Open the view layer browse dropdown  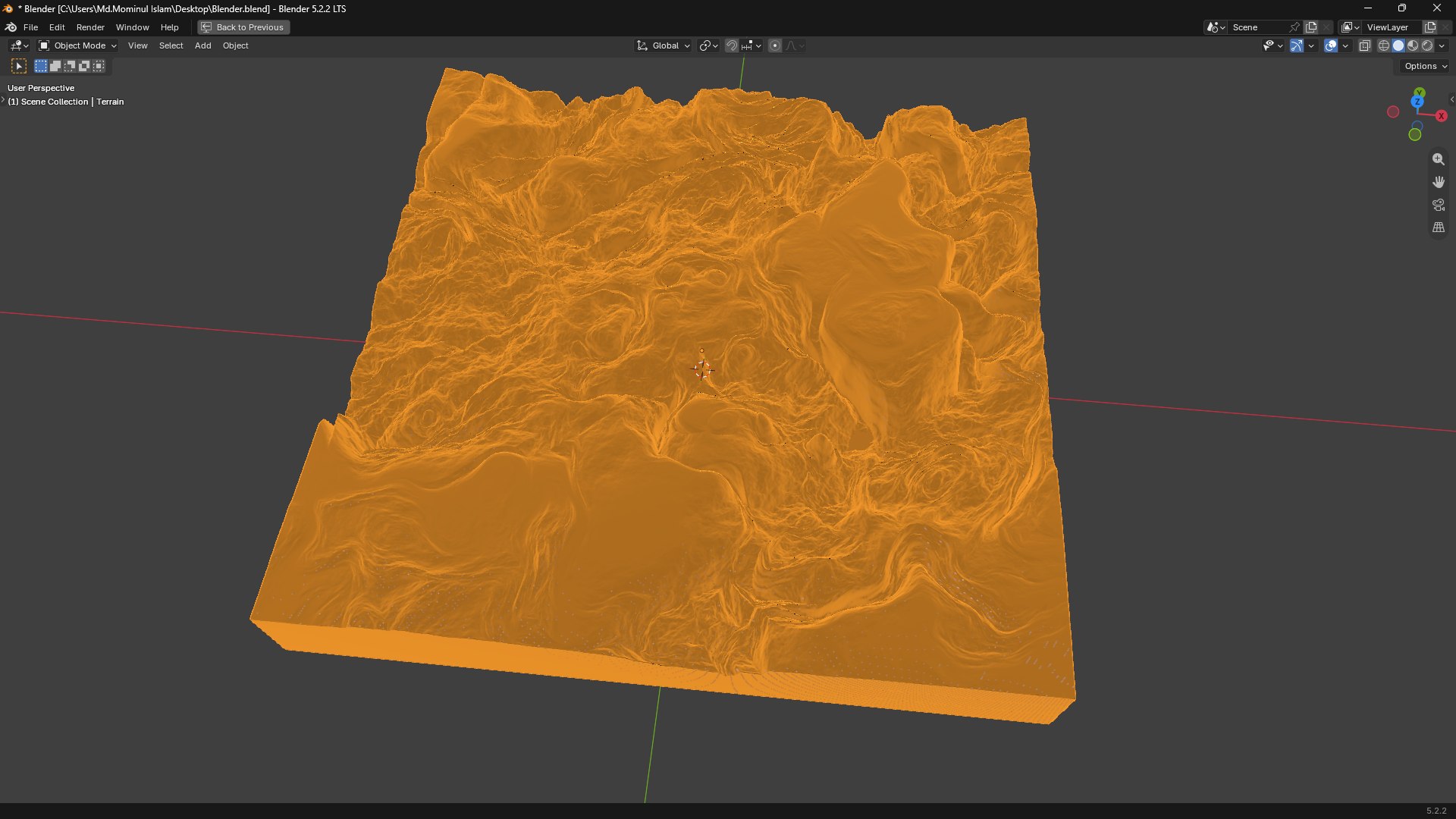(1351, 27)
